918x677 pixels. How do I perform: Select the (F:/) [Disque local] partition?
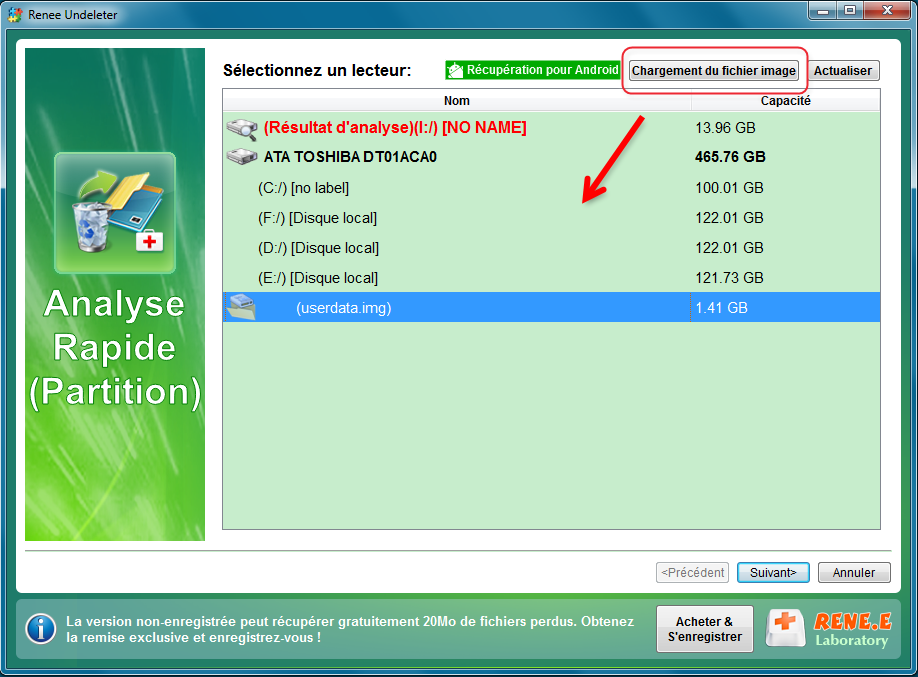coord(552,218)
